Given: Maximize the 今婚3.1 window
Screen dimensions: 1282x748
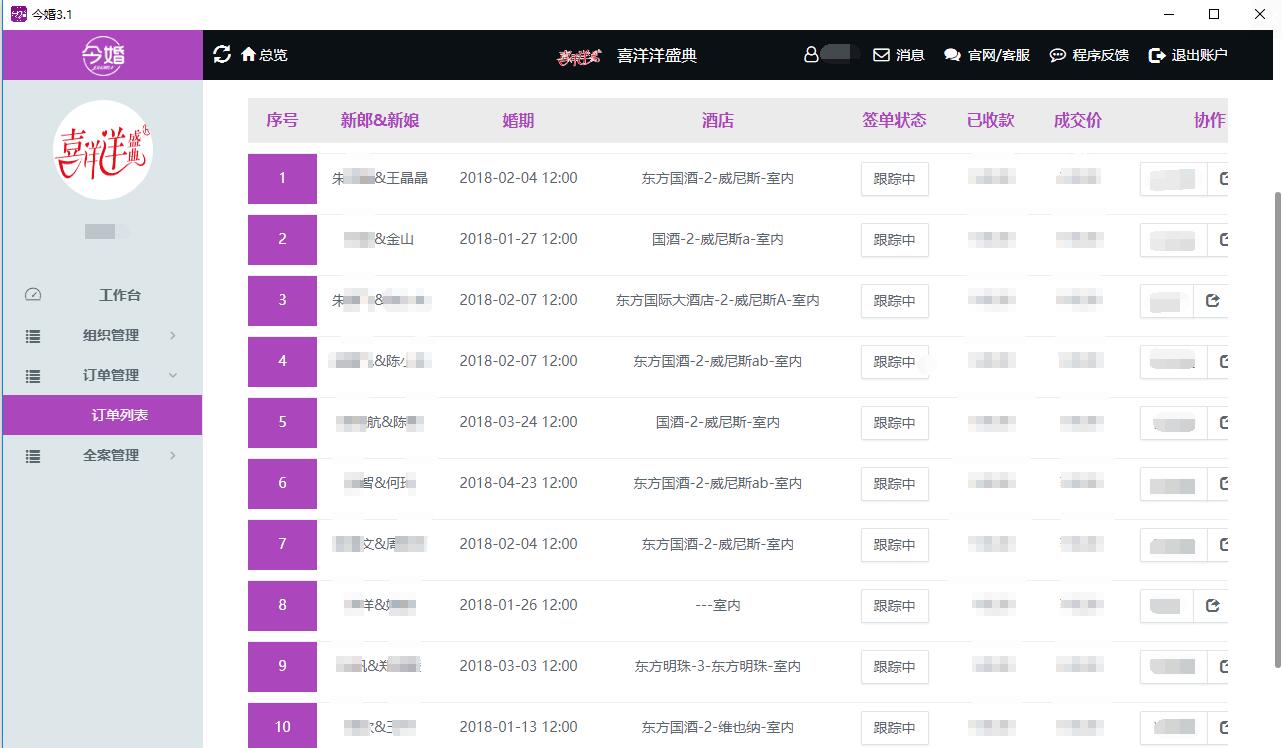Looking at the screenshot, I should click(x=1214, y=14).
